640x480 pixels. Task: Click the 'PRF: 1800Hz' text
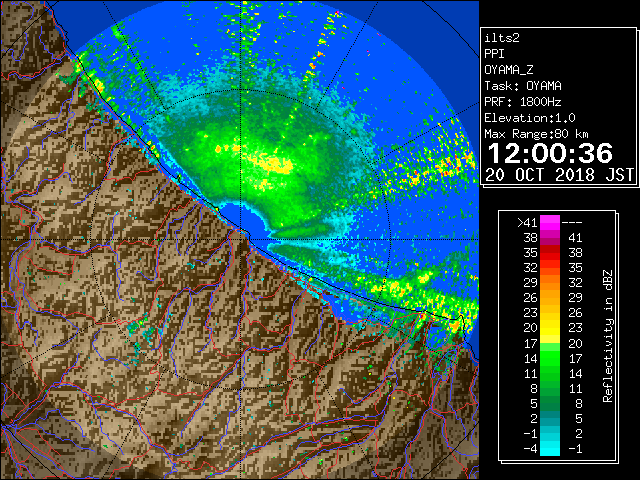tap(522, 102)
